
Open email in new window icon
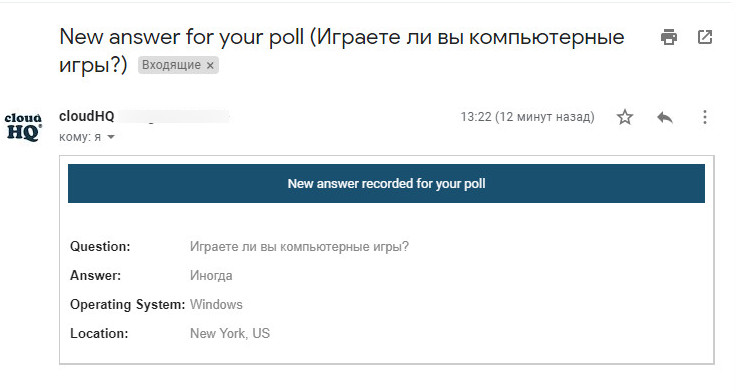point(705,37)
